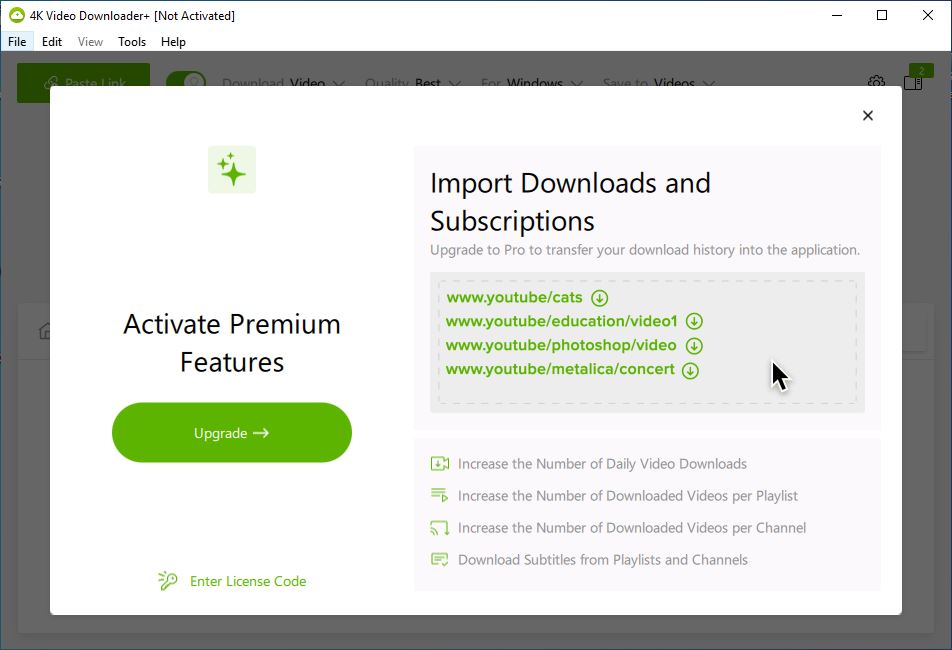Open the side panel icon with badge
Image resolution: width=952 pixels, height=650 pixels.
[x=913, y=81]
